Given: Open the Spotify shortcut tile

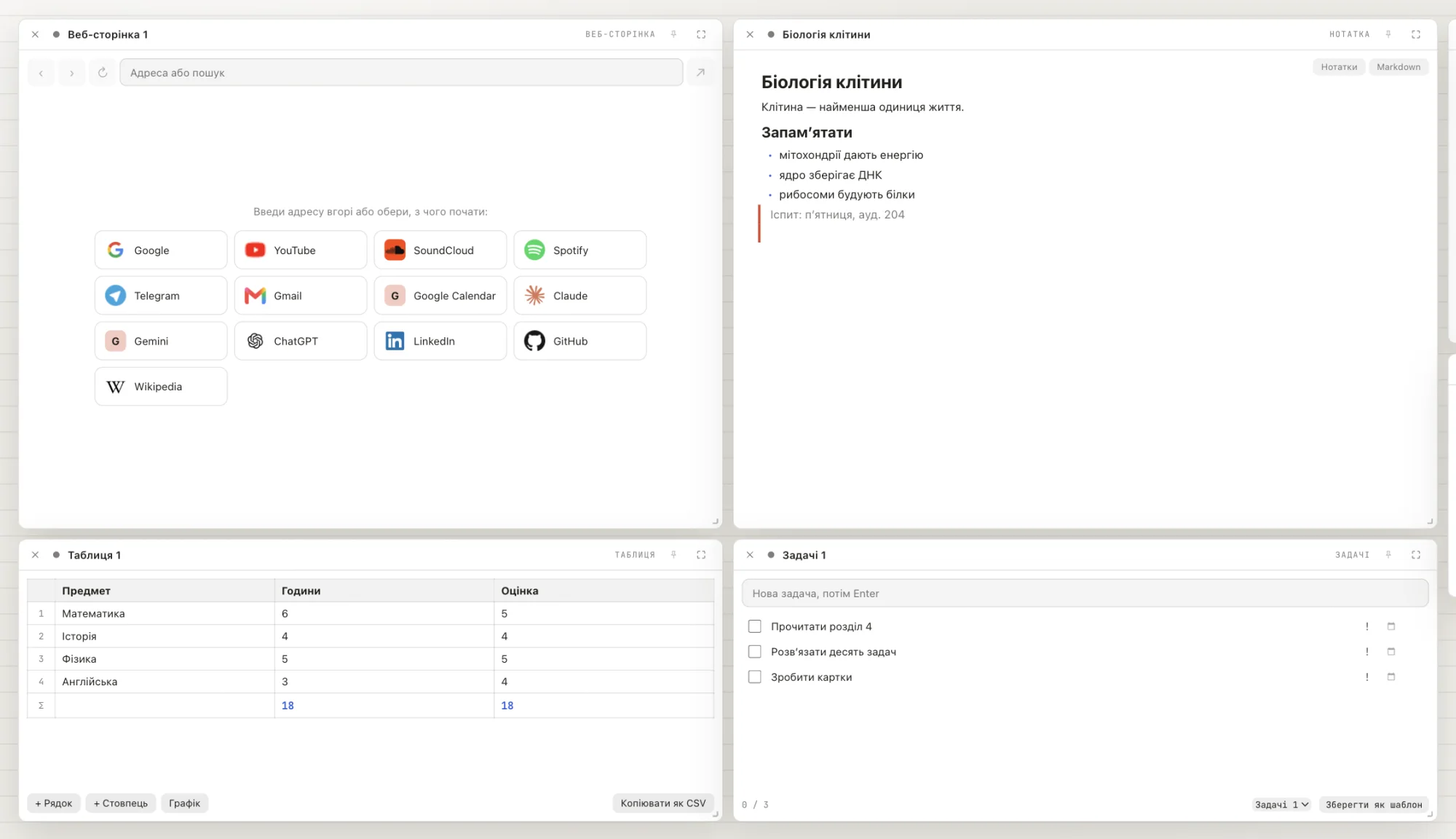Looking at the screenshot, I should (579, 250).
